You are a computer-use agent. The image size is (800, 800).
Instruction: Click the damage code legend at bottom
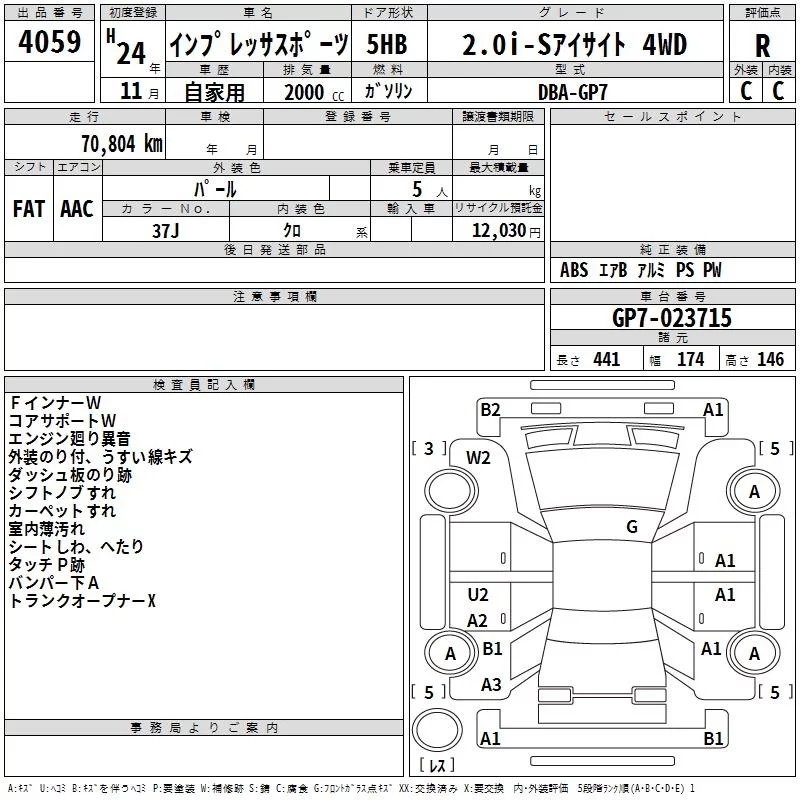pos(351,788)
